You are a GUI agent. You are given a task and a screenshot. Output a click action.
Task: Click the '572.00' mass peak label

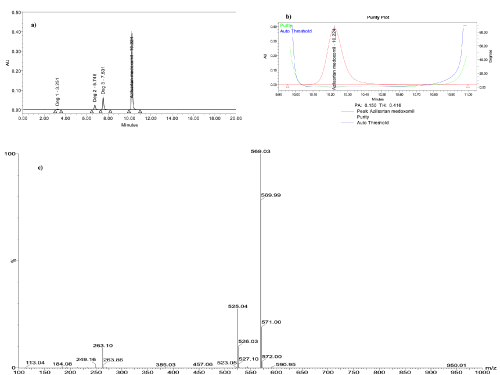coord(272,357)
